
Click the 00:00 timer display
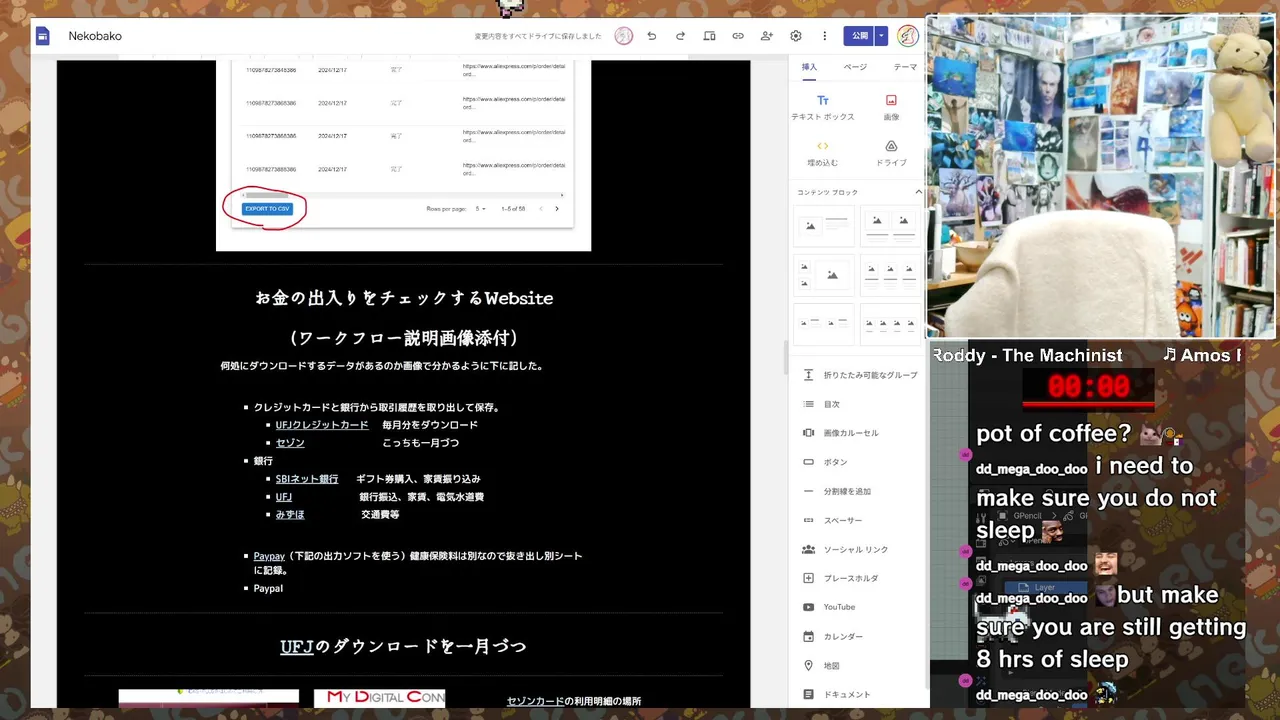1088,387
